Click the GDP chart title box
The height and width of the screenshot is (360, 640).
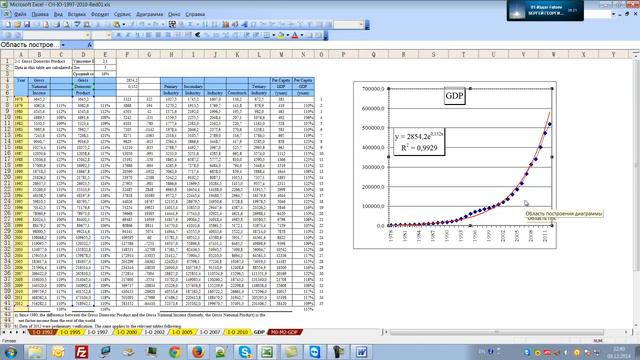pos(454,96)
